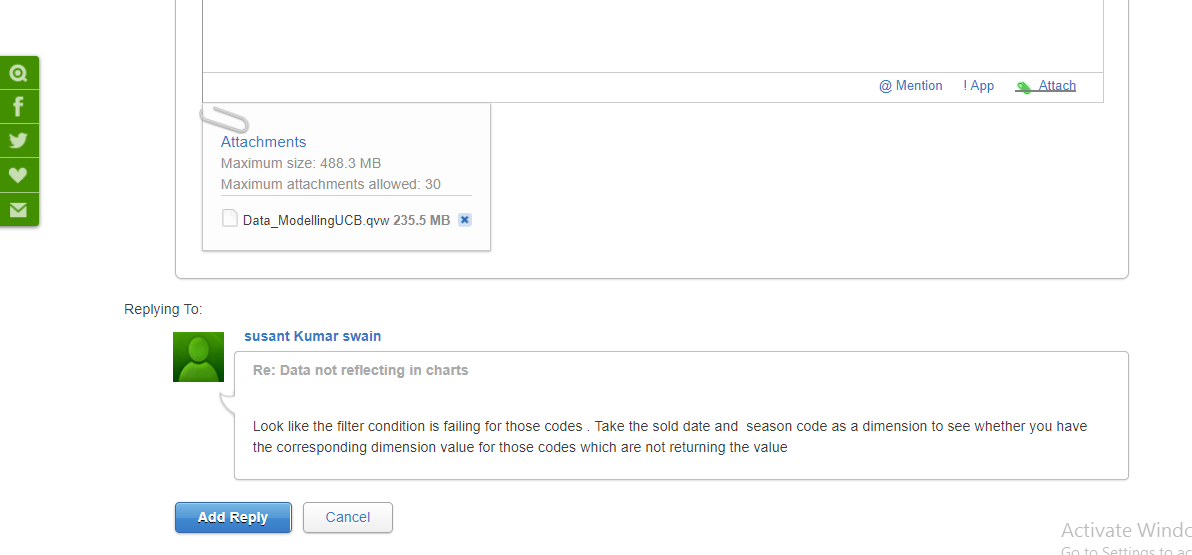This screenshot has height=555, width=1192.
Task: Click the heart icon in the sidebar
Action: 19,175
